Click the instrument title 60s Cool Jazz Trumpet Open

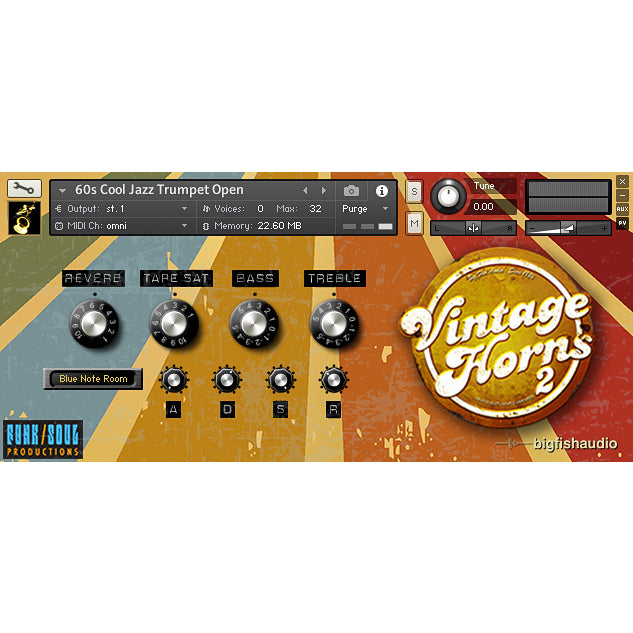point(159,190)
